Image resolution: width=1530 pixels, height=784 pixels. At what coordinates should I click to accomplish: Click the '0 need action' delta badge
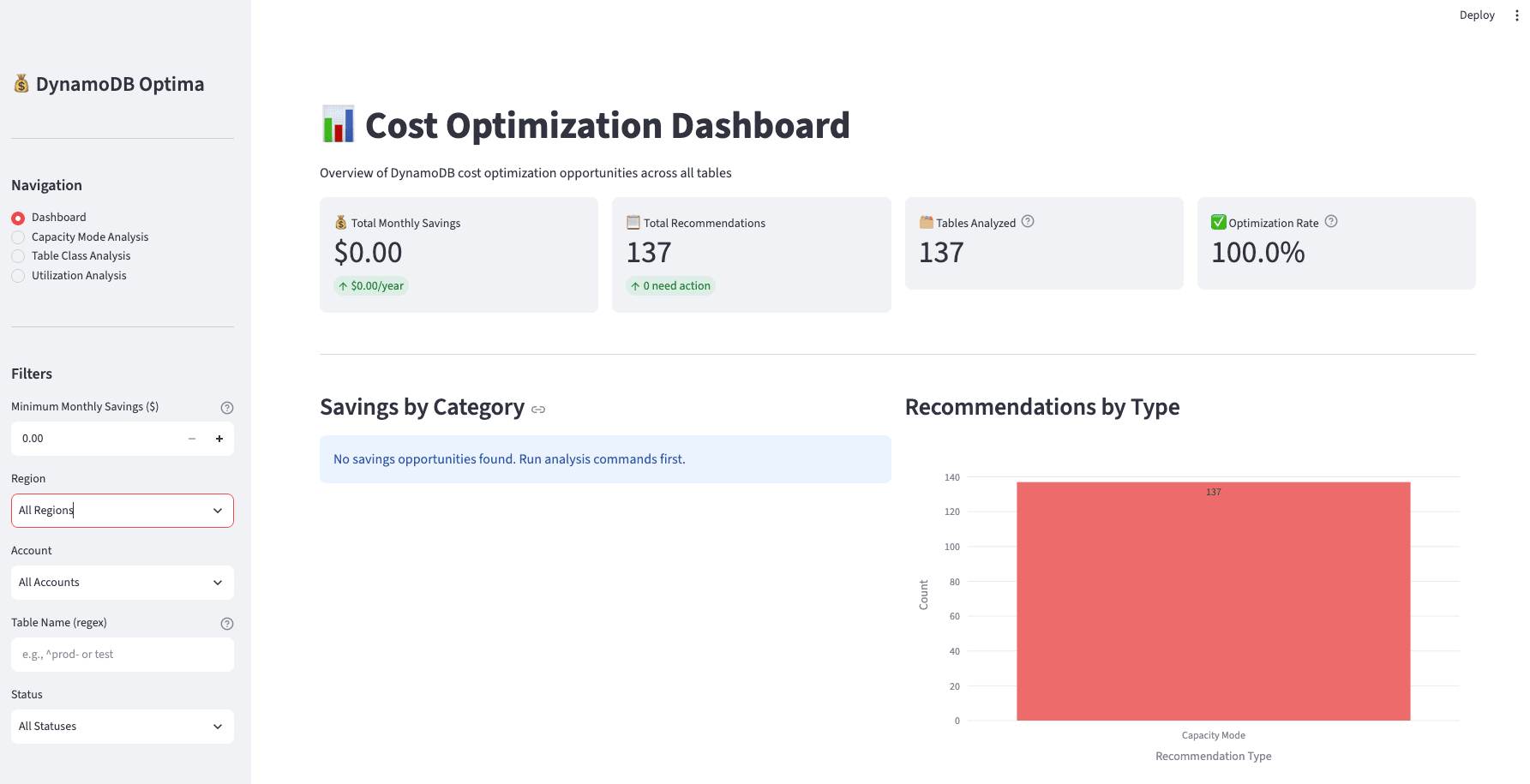(671, 286)
